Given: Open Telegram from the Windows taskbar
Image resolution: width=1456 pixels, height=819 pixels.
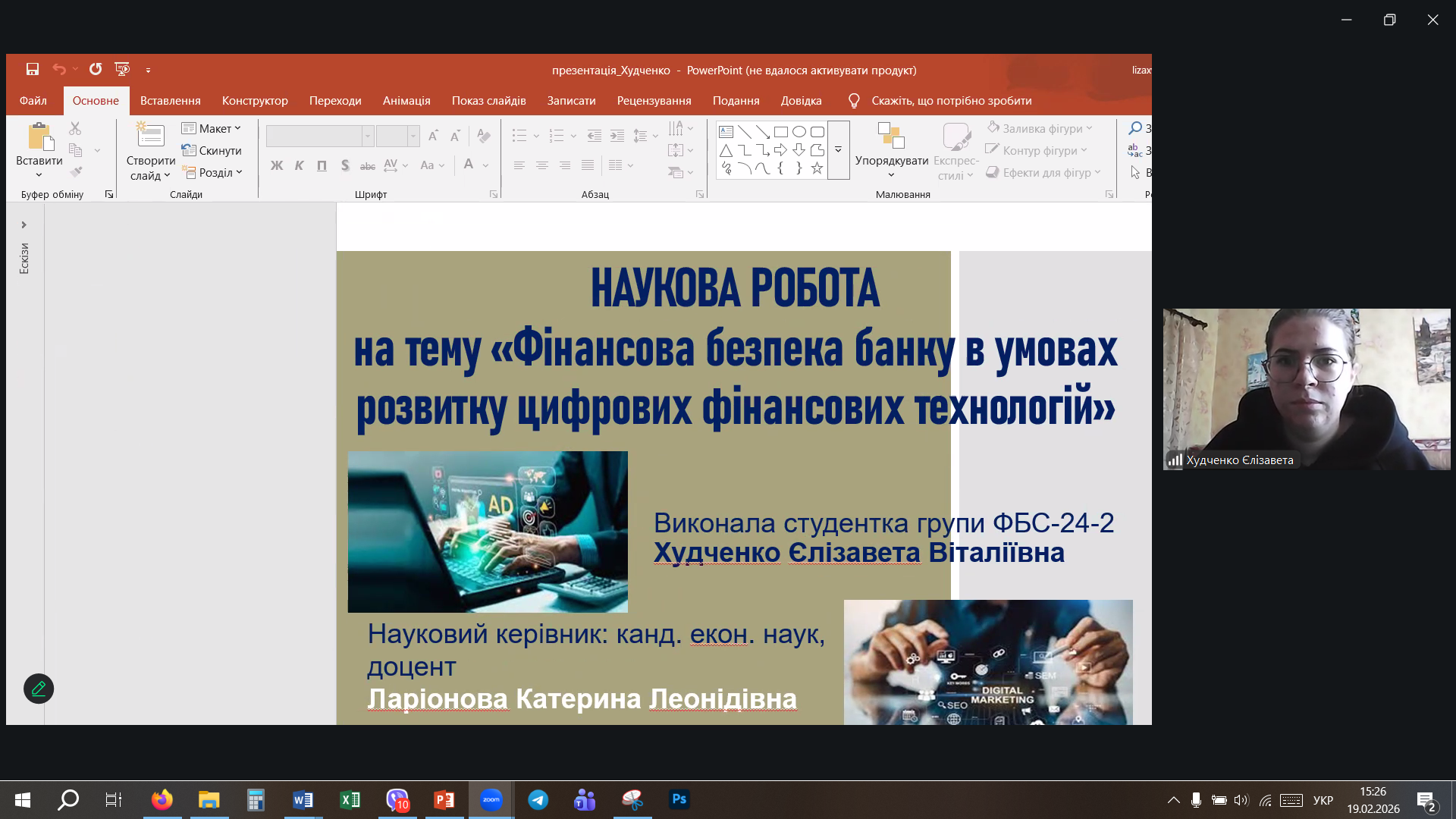Looking at the screenshot, I should tap(538, 799).
